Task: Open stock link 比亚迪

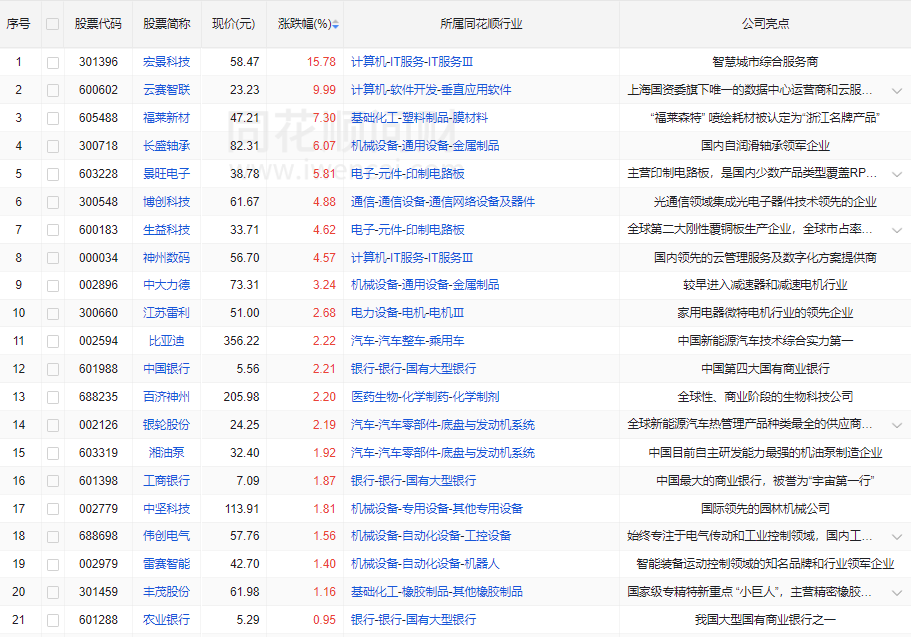Action: point(166,340)
